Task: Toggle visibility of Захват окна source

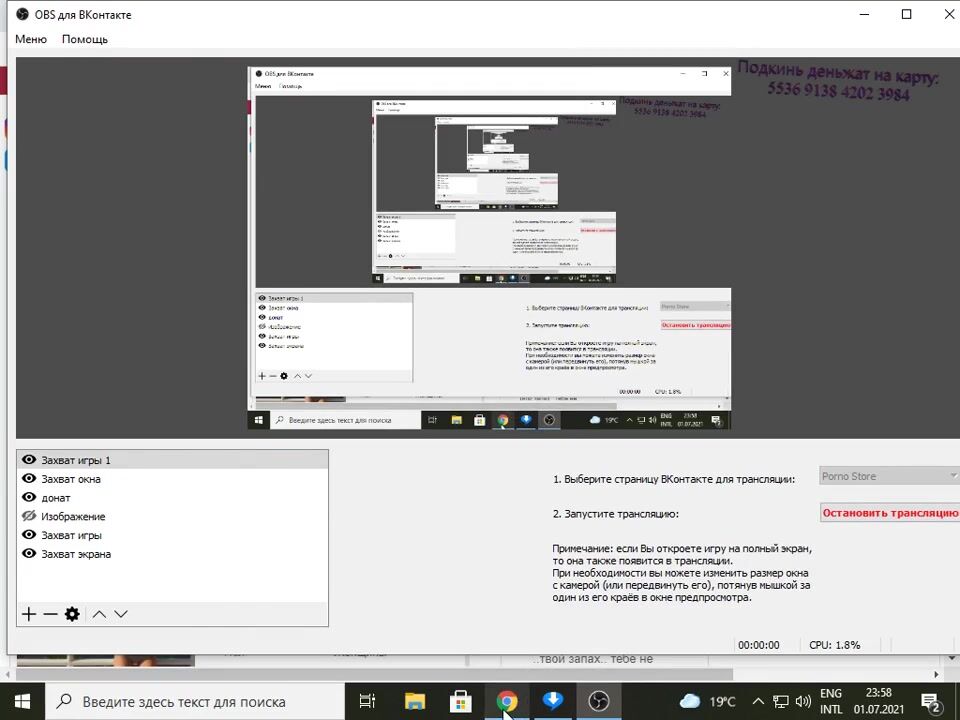Action: tap(29, 479)
